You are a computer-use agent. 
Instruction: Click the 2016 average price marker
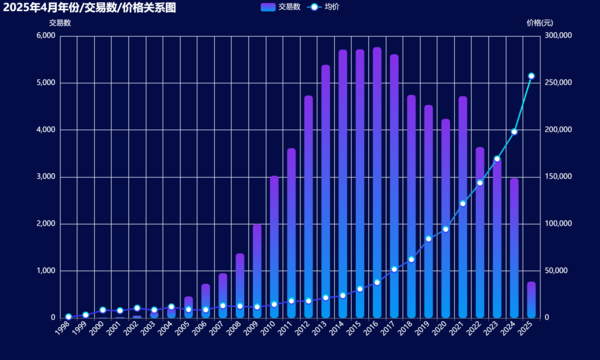[377, 282]
